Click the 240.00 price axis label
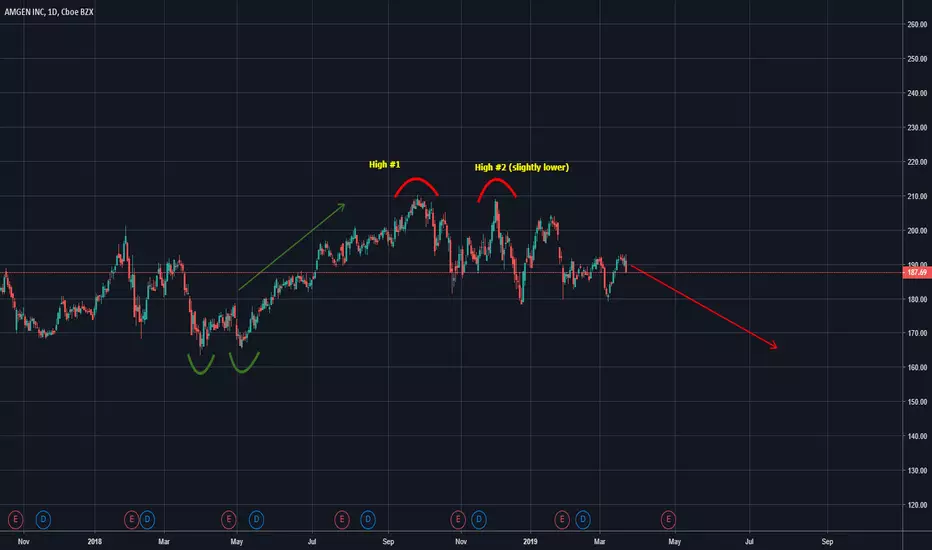Image resolution: width=932 pixels, height=550 pixels. [x=917, y=93]
